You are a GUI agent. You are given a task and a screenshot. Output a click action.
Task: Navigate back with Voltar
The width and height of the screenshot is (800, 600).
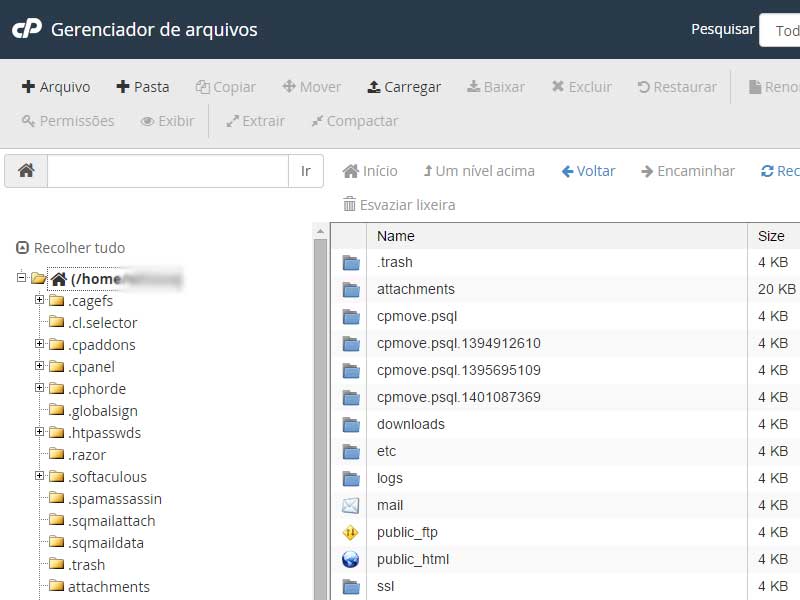pyautogui.click(x=588, y=171)
